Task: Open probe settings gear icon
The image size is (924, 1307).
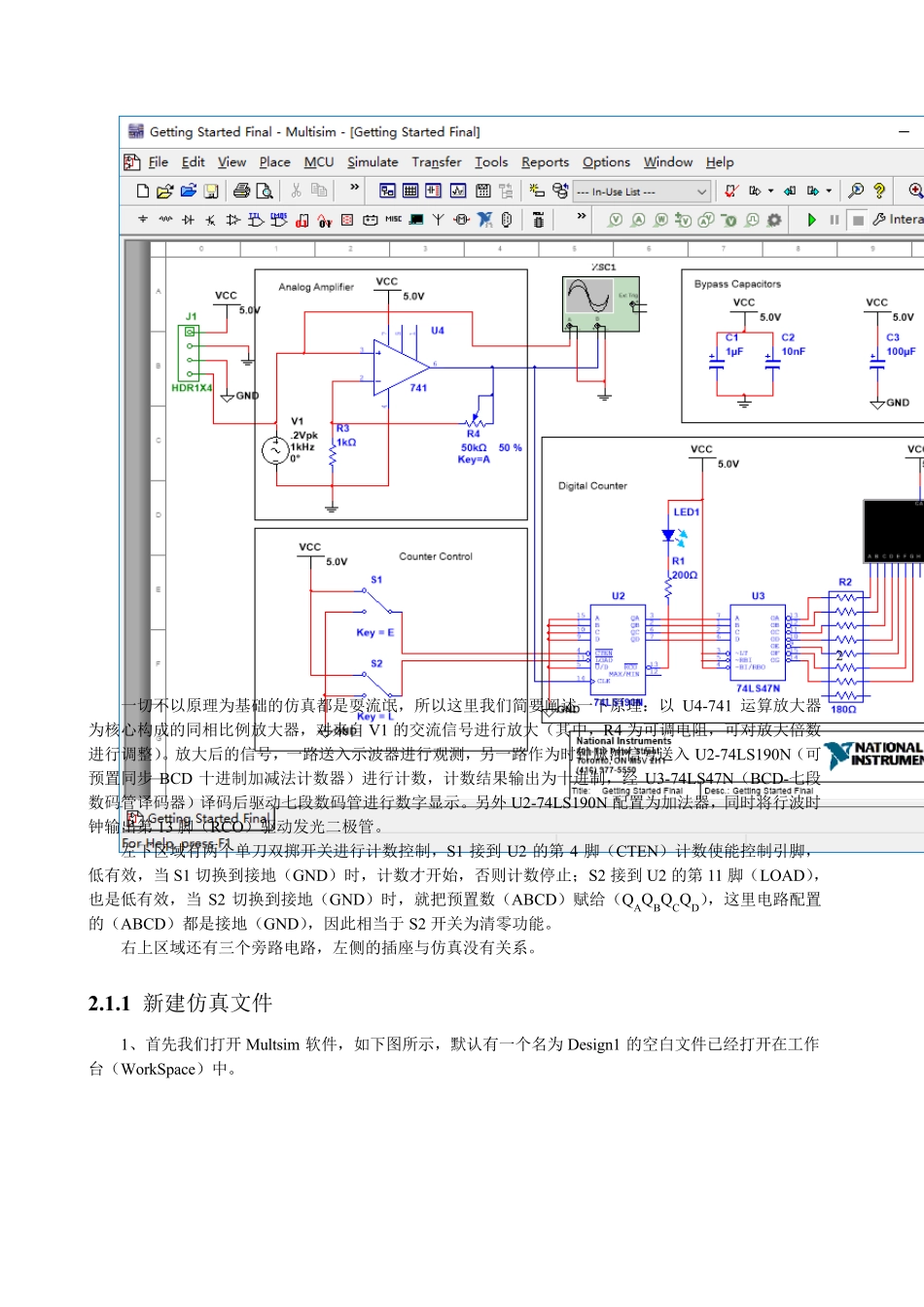Action: pyautogui.click(x=774, y=220)
